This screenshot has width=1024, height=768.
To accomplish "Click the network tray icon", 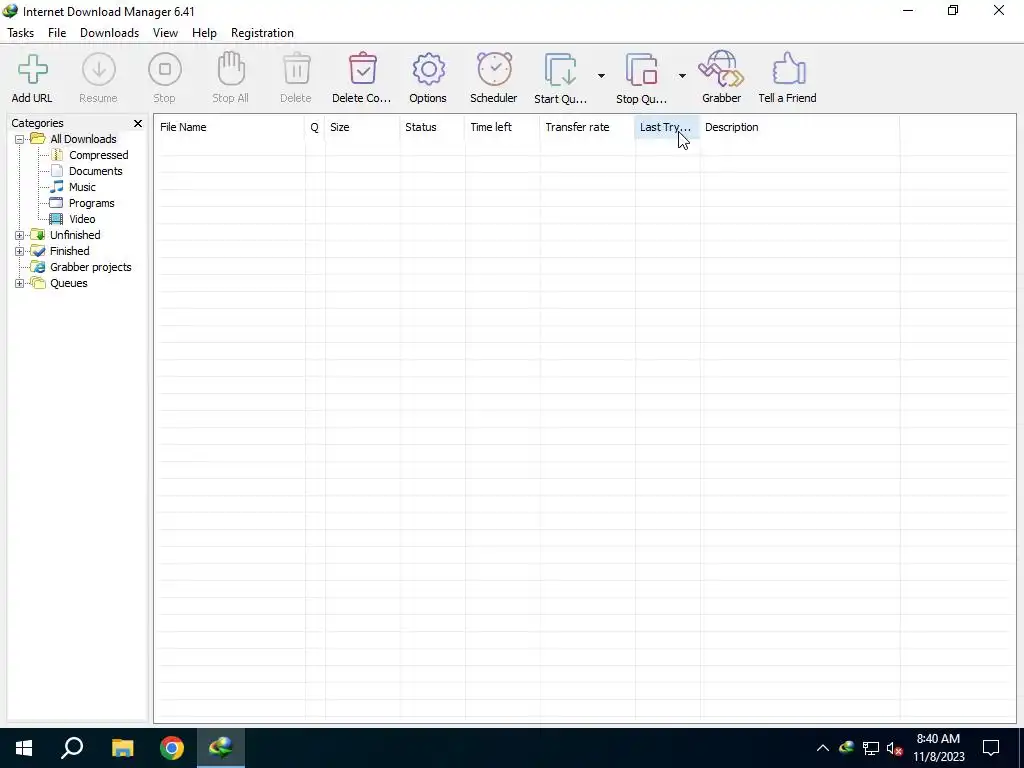I will click(871, 748).
